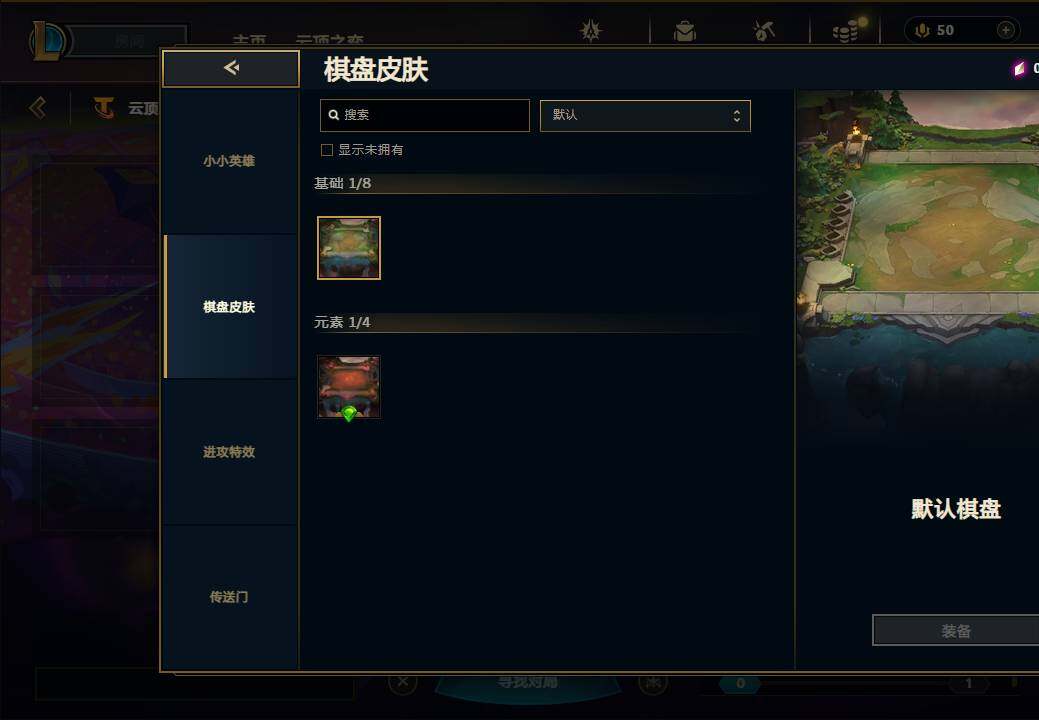The height and width of the screenshot is (720, 1039).
Task: Add currency with the plus icon near 50
Action: coord(1005,30)
